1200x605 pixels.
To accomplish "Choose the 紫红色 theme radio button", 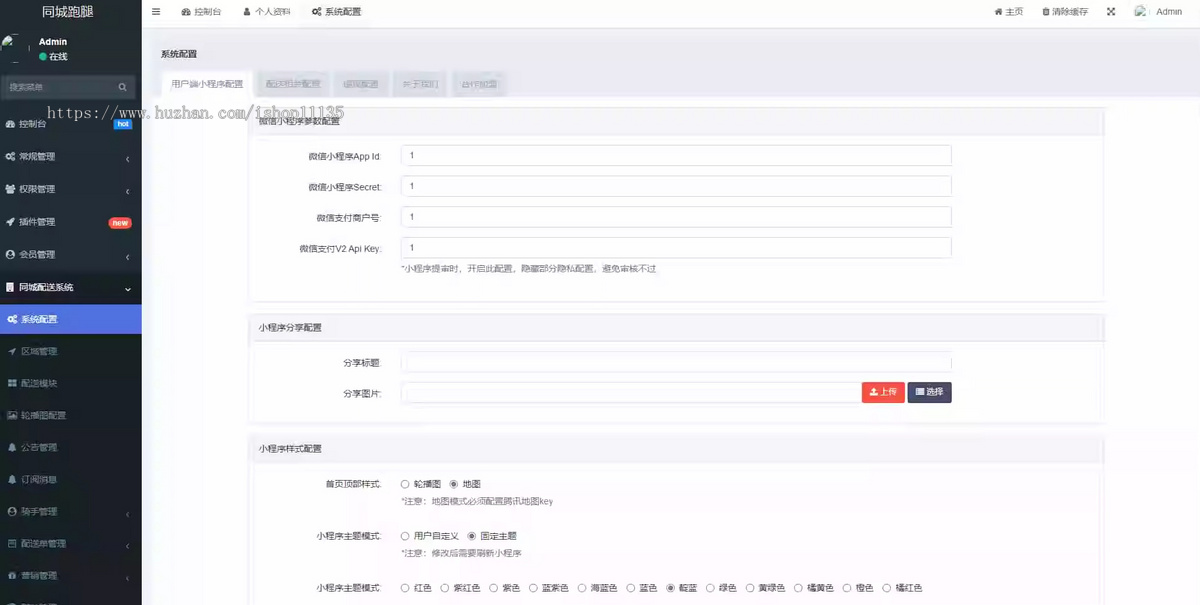I will click(444, 588).
